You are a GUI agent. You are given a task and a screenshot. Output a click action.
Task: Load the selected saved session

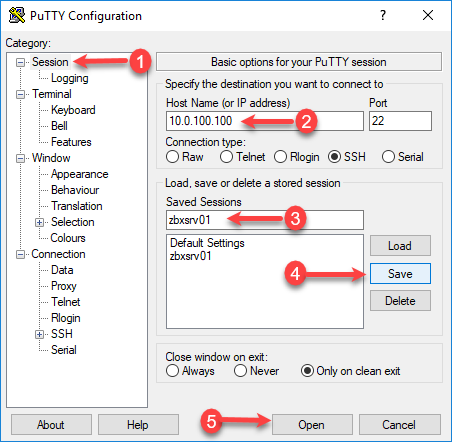(x=400, y=246)
